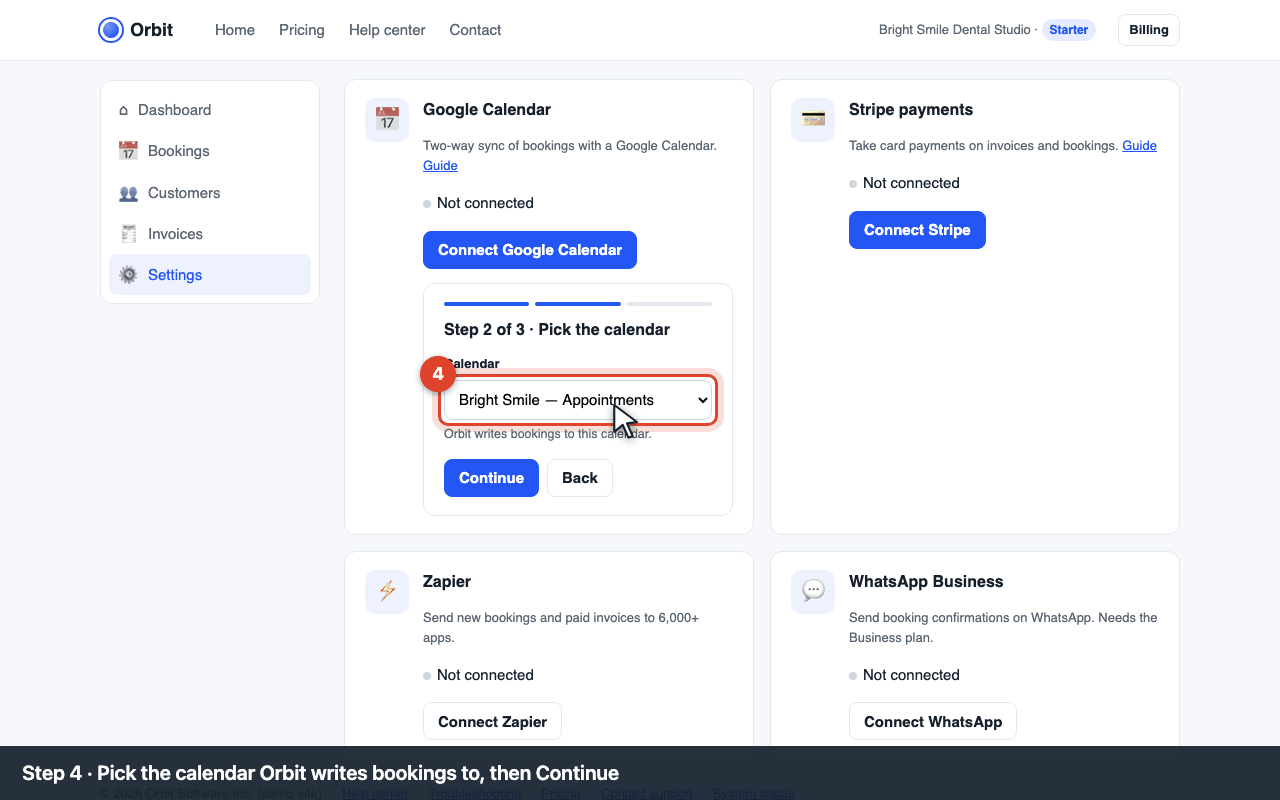Open the Calendar dropdown showing Bright Smile — Appointments
The image size is (1280, 800).
[x=578, y=400]
